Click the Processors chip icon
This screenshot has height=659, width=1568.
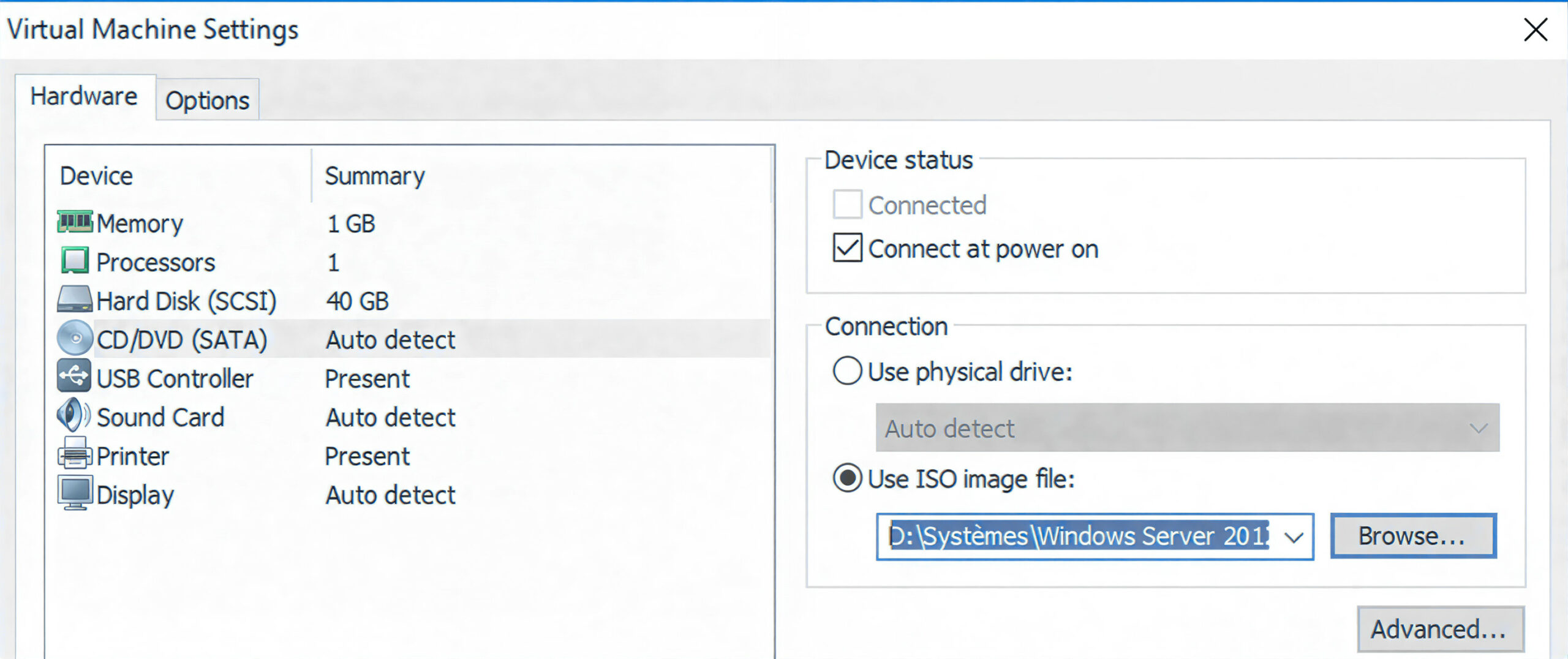75,261
